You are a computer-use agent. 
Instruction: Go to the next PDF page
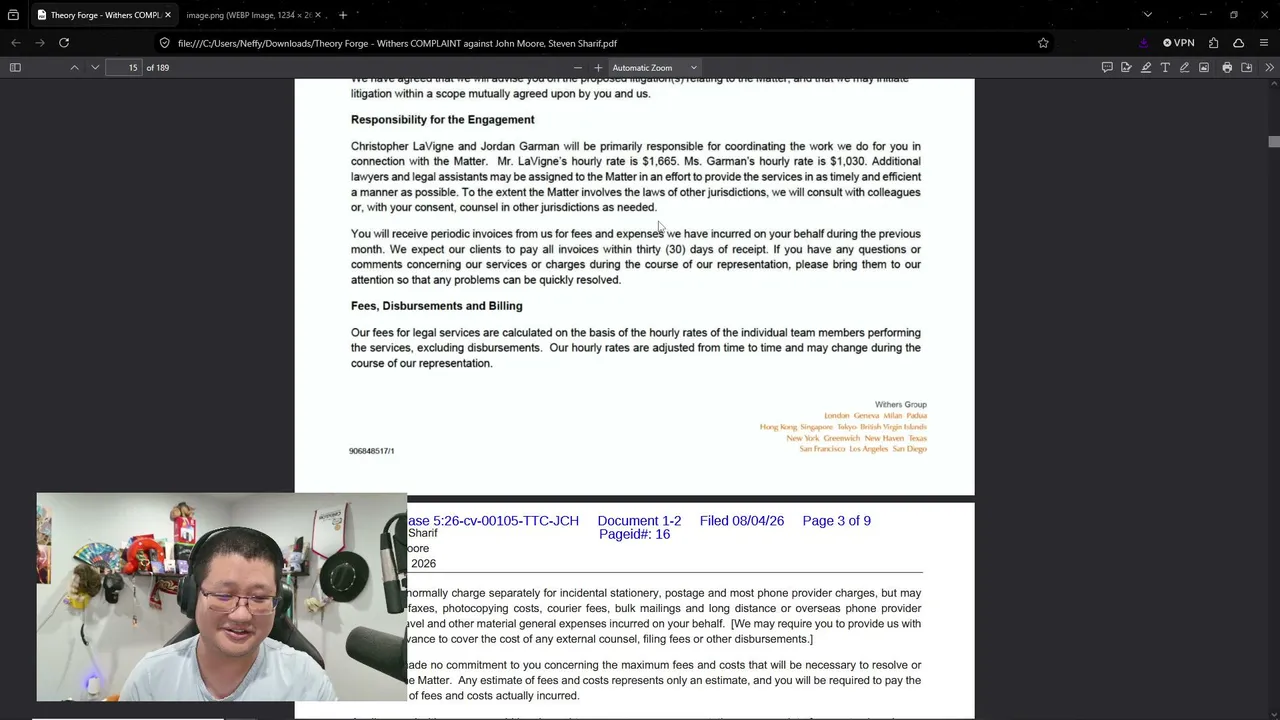click(x=95, y=67)
